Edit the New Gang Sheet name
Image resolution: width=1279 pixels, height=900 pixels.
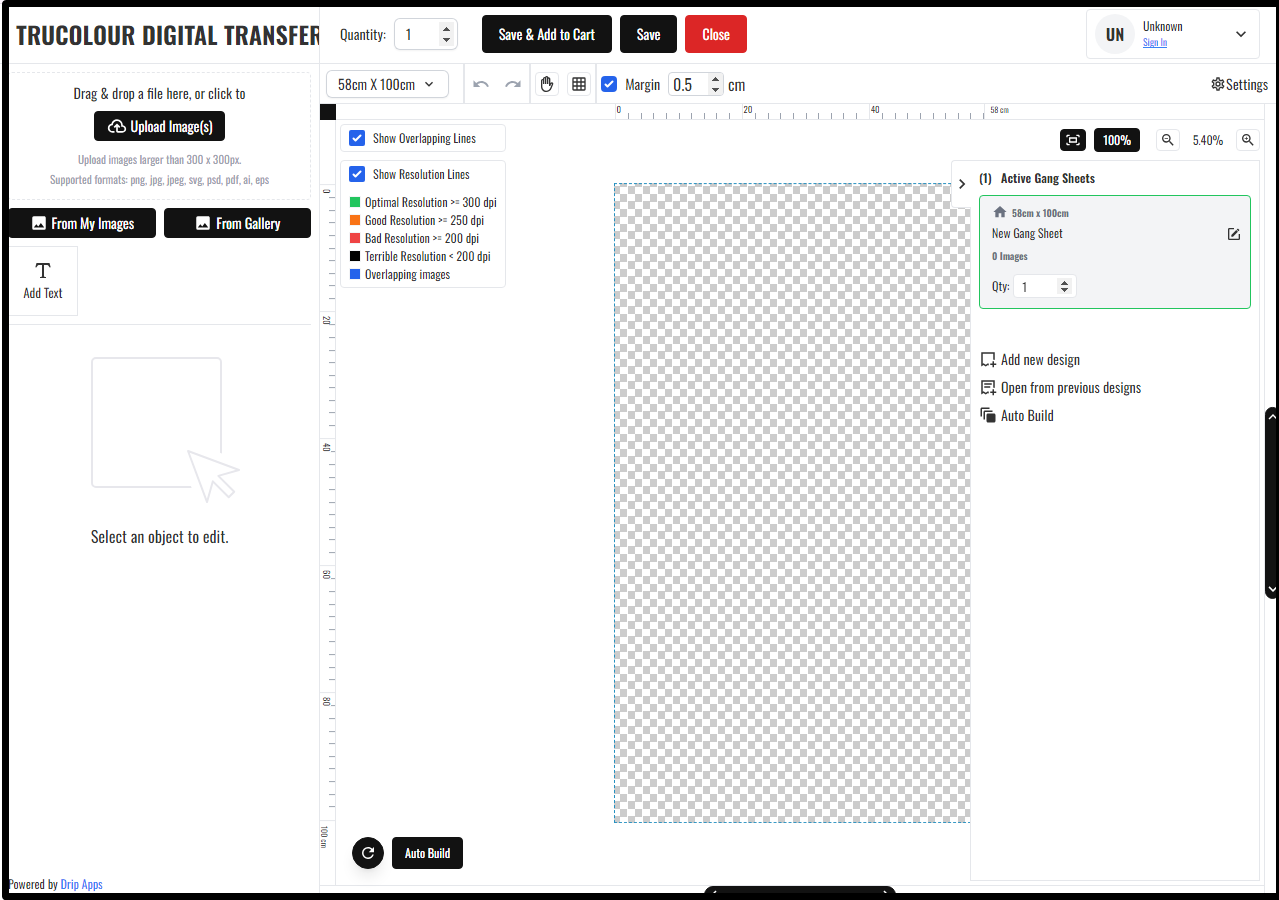click(1233, 234)
